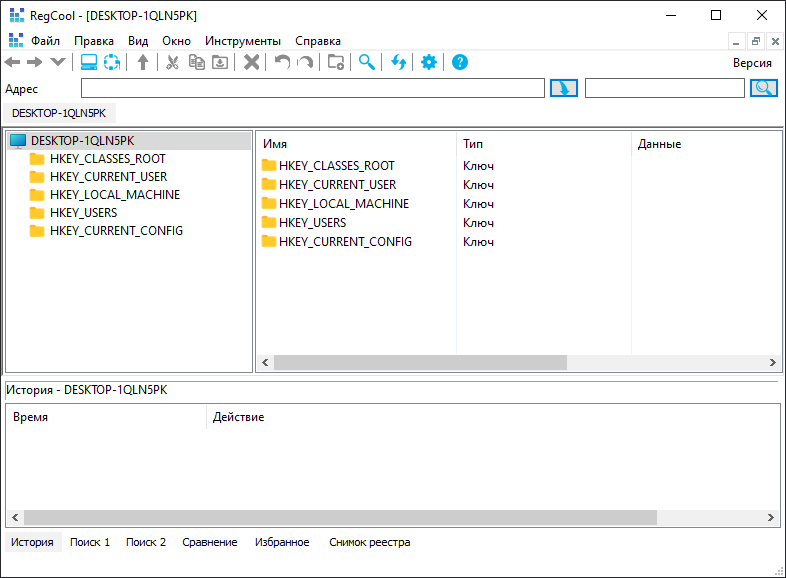Click the Paste icon in toolbar
Viewport: 786px width, 578px height.
click(x=220, y=62)
